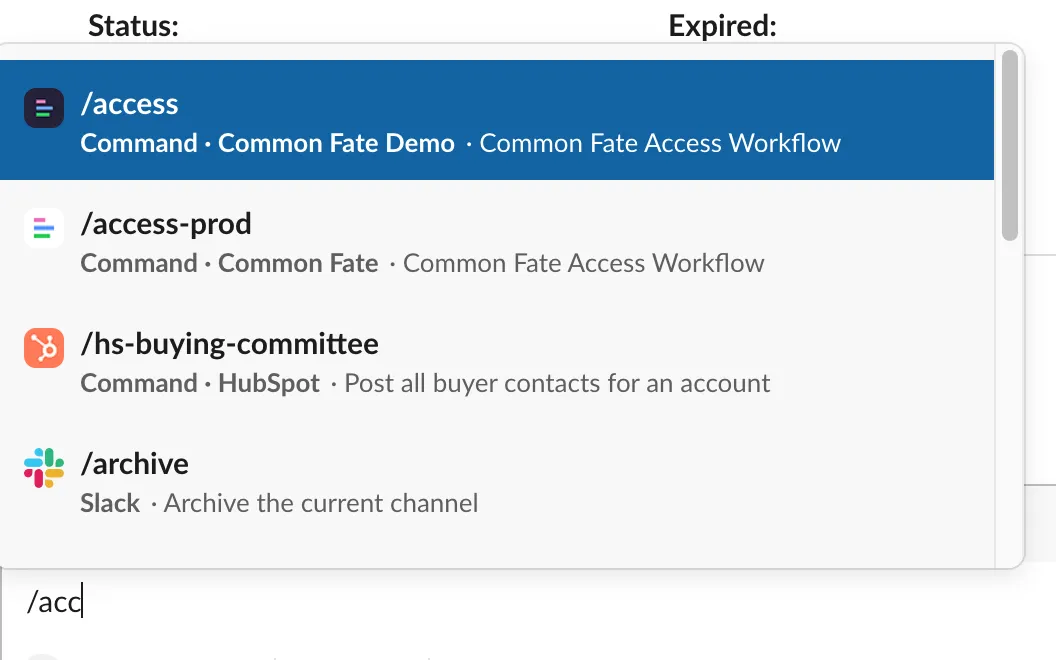
Task: Click 'Command · Common Fate Demo' text
Action: 267,143
